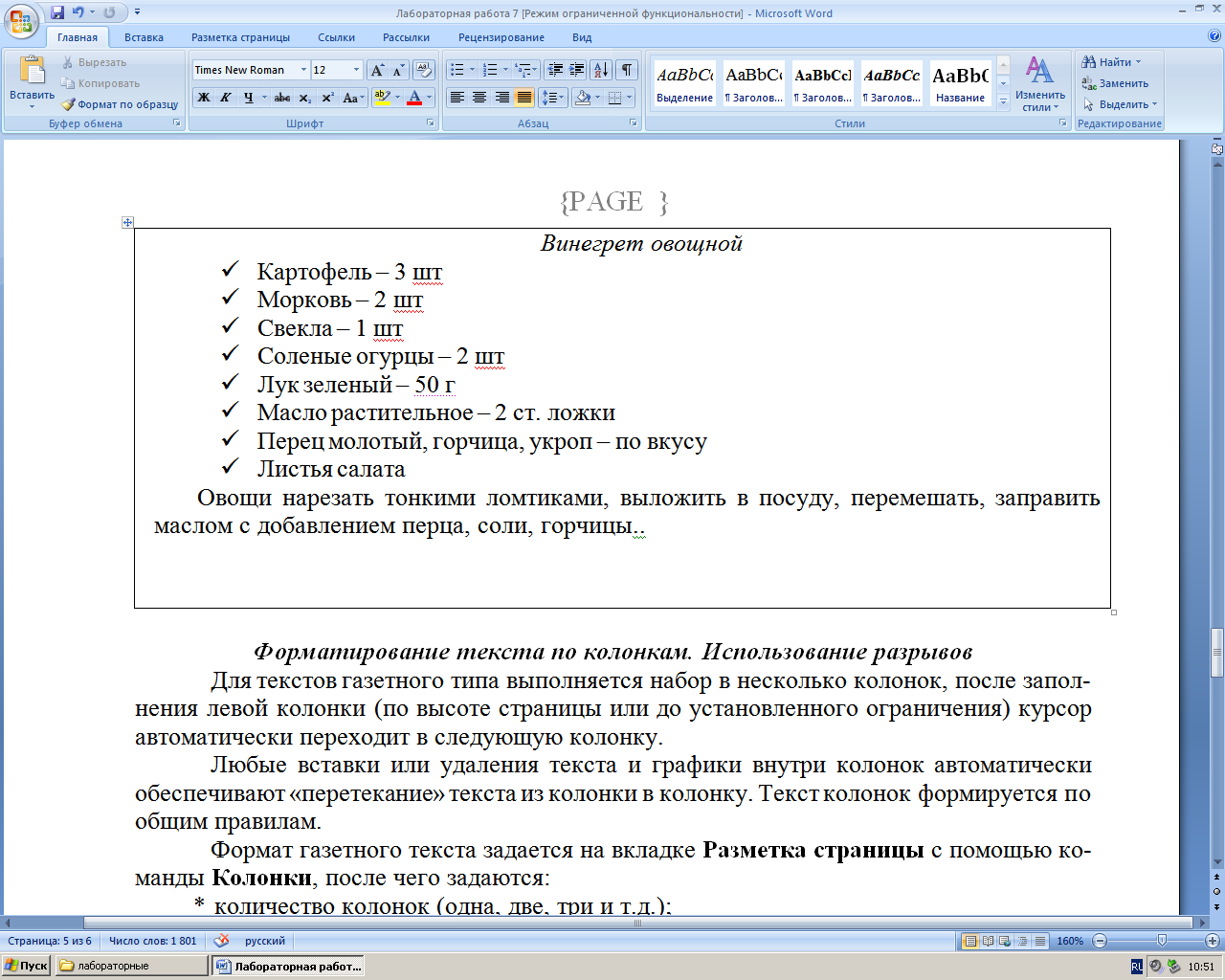
Task: Toggle strikethrough (abc) formatting
Action: pos(281,98)
